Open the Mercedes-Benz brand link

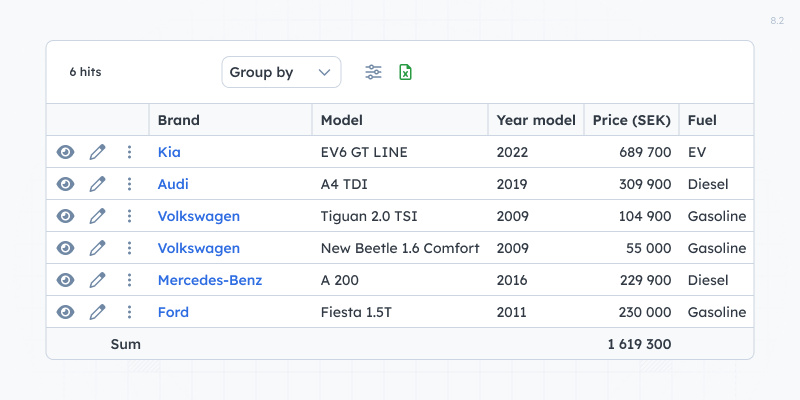click(210, 280)
